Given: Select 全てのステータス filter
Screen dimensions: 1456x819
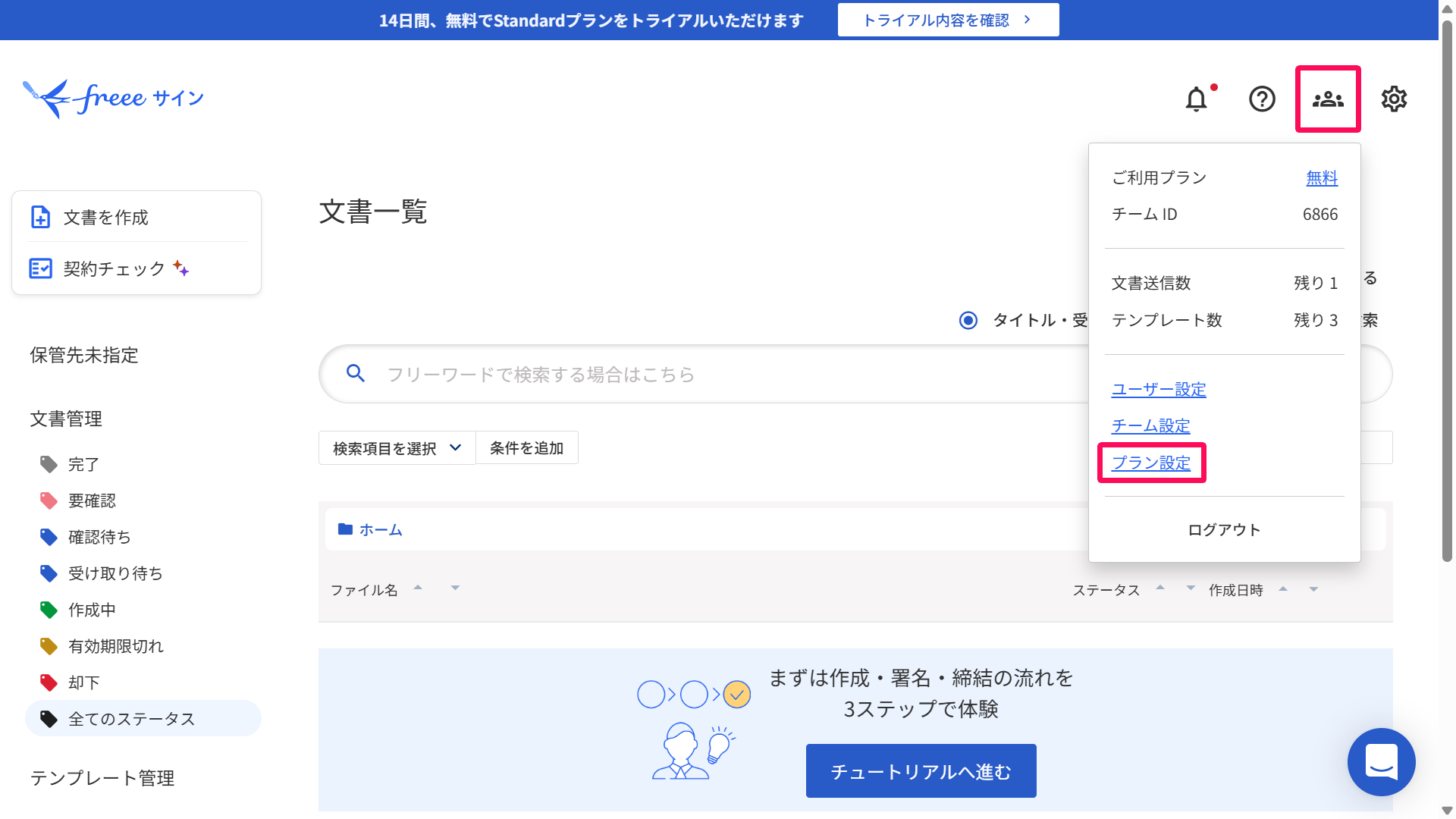Looking at the screenshot, I should point(143,718).
